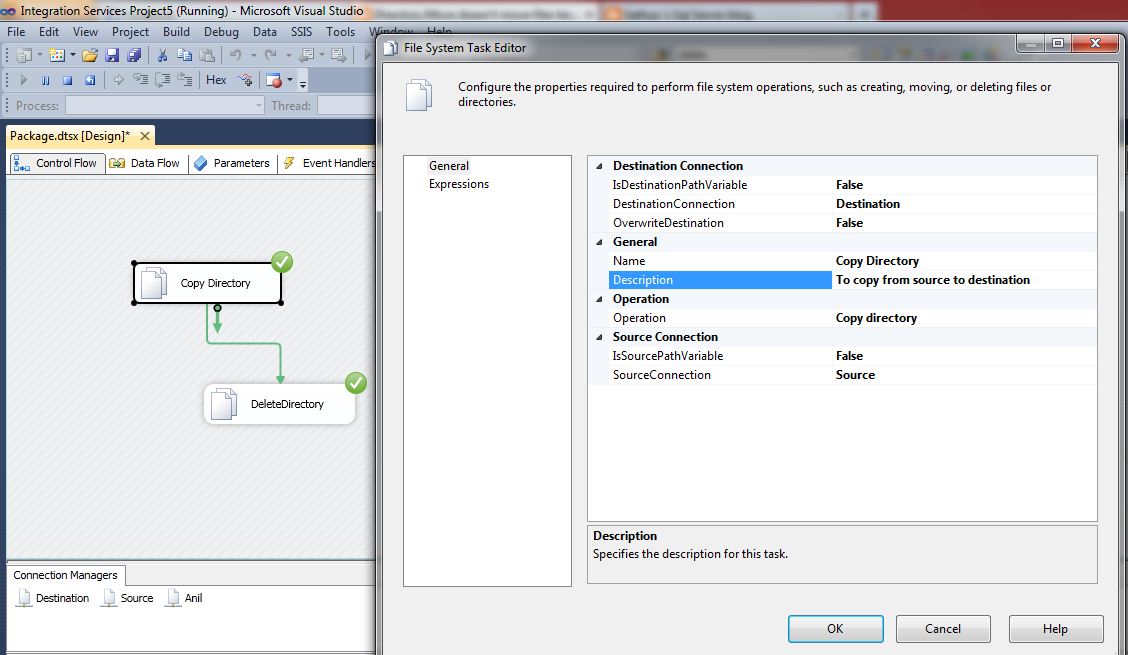The image size is (1128, 655).
Task: Click the Undo arrow icon
Action: (235, 55)
